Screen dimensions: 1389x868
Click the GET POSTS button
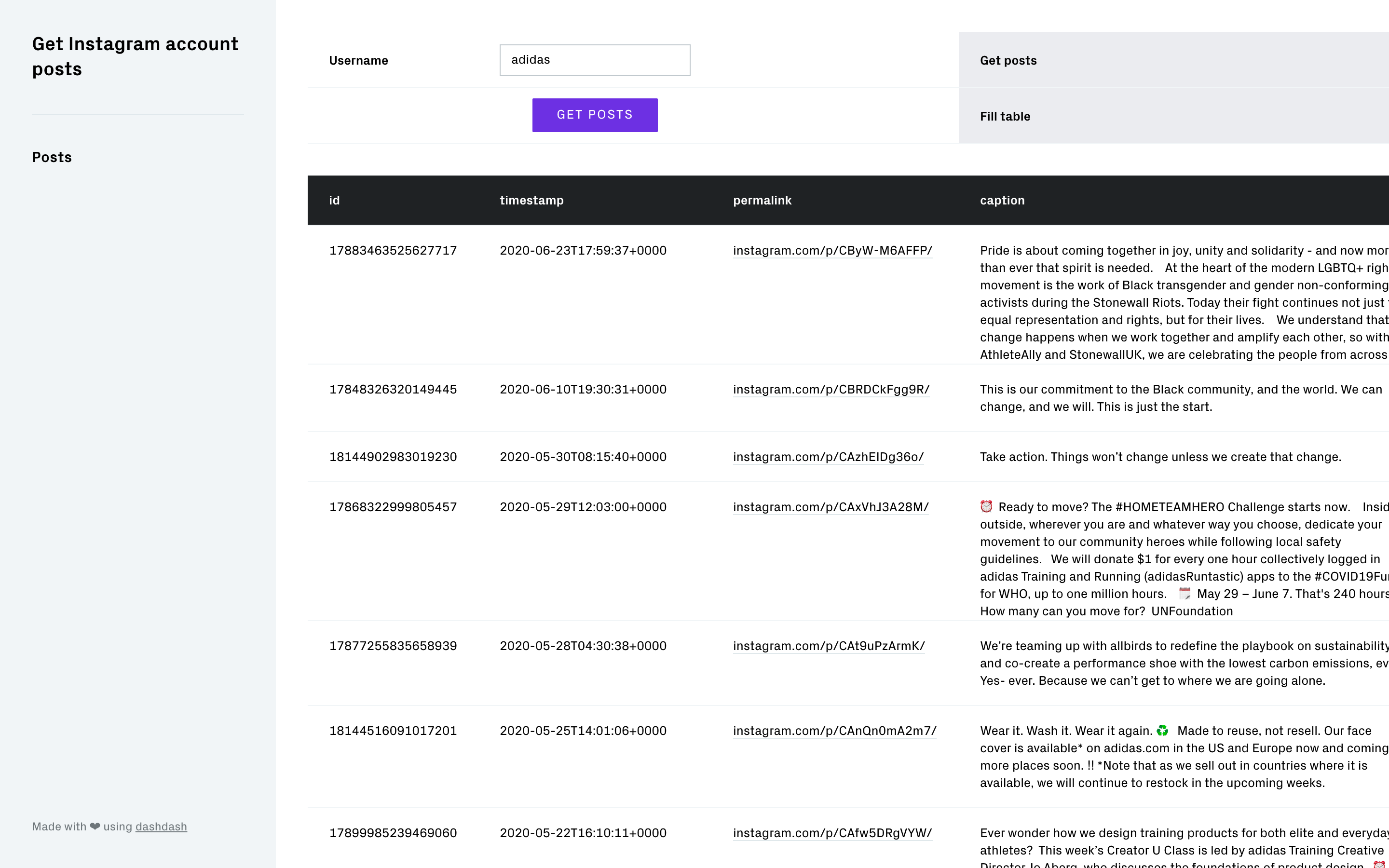pyautogui.click(x=595, y=115)
